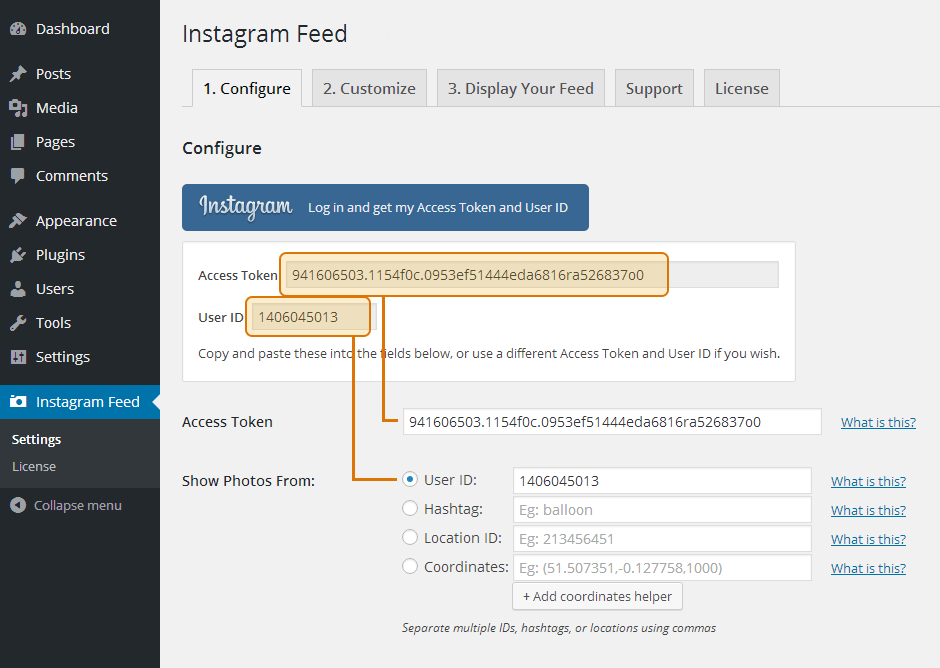Click the Posts pushpin icon
The width and height of the screenshot is (940, 668).
pos(18,74)
